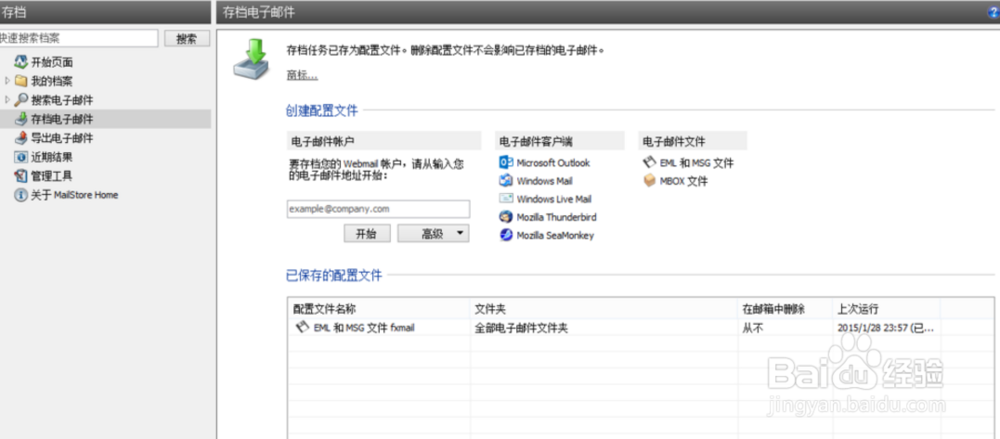
Task: Focus the example@company.com email field
Action: [x=378, y=209]
